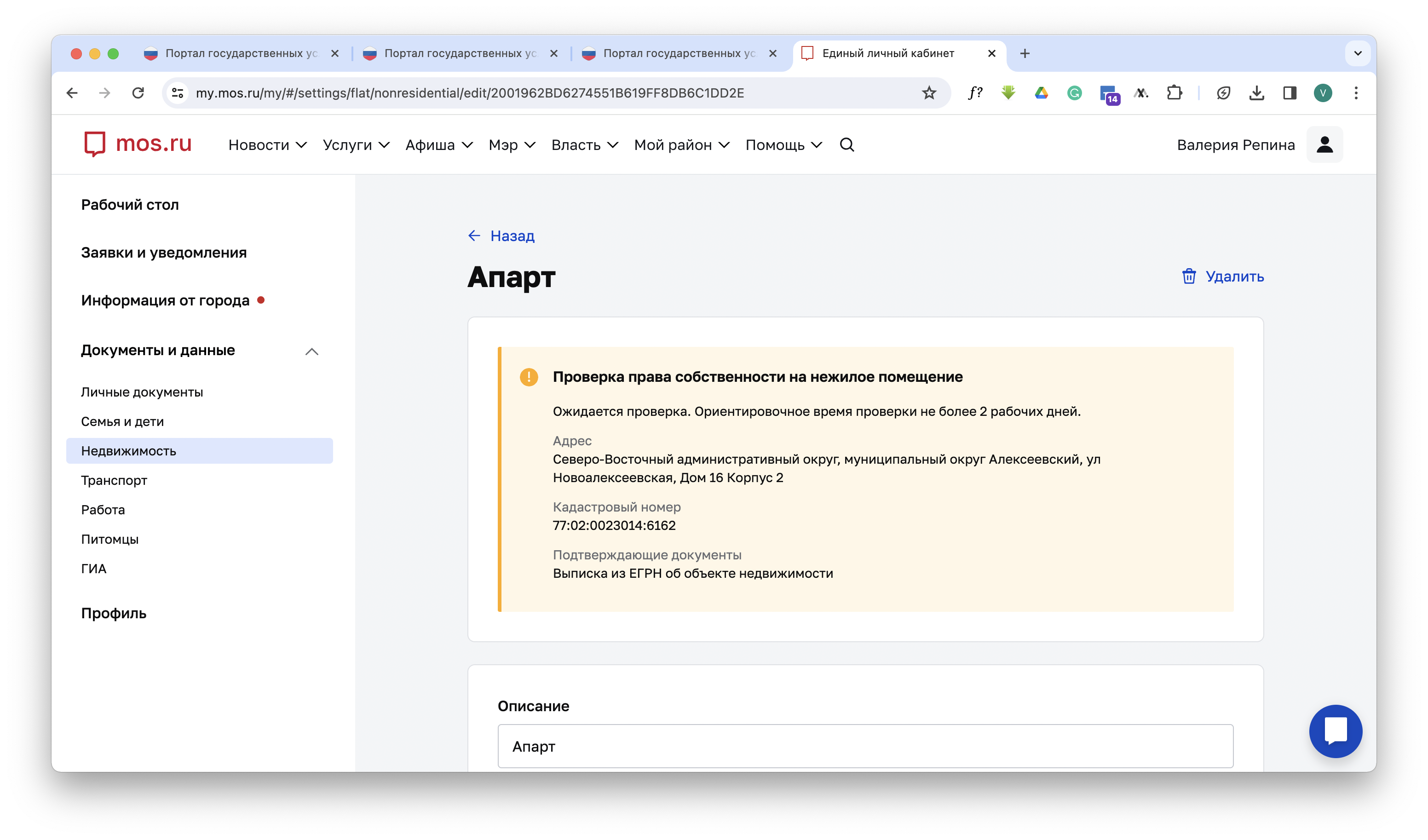Open Grammarly extension icon

[x=1074, y=93]
